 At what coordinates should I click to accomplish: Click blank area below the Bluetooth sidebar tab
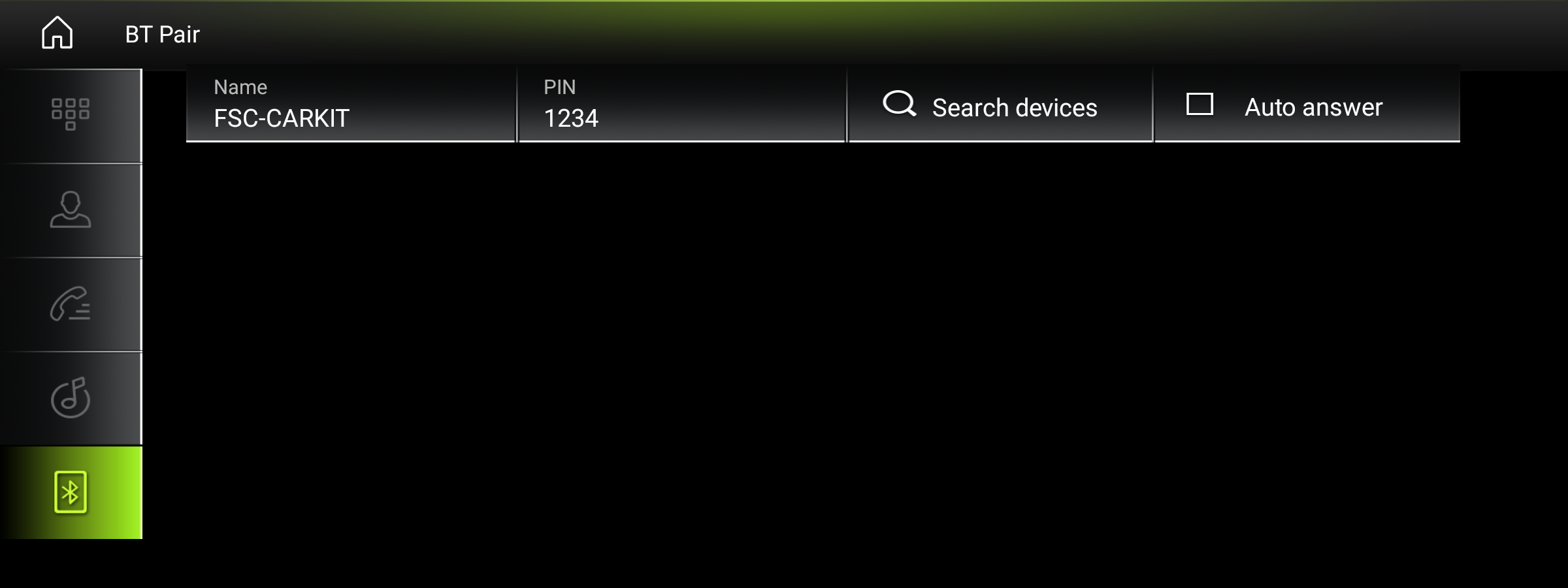(x=71, y=563)
